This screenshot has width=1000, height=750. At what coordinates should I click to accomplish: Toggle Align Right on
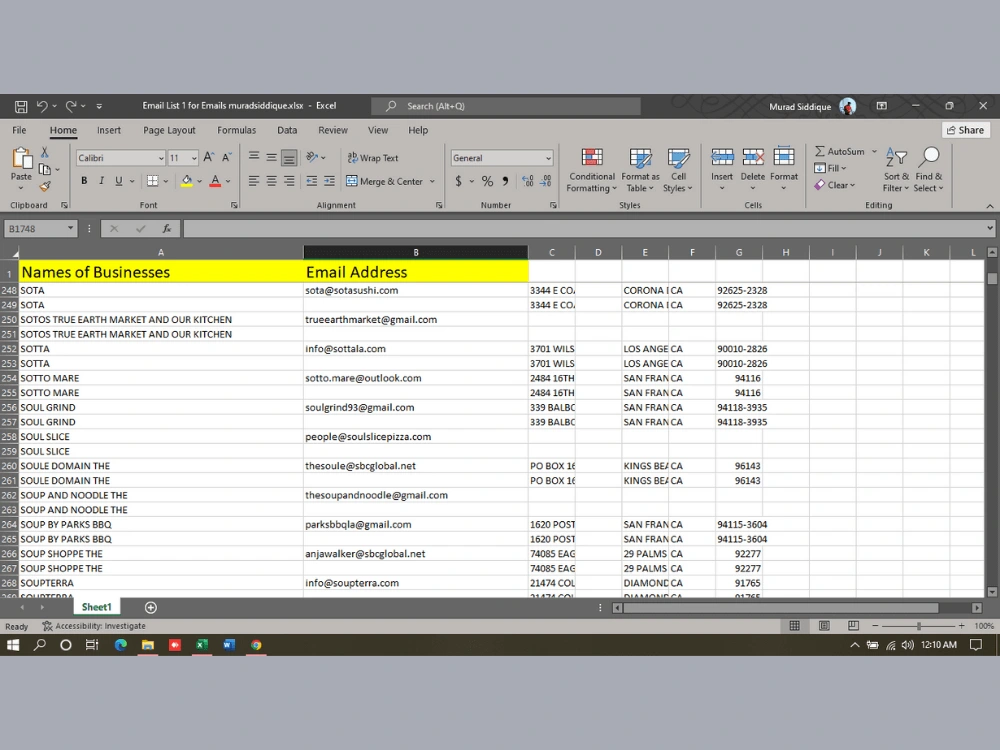(x=289, y=182)
